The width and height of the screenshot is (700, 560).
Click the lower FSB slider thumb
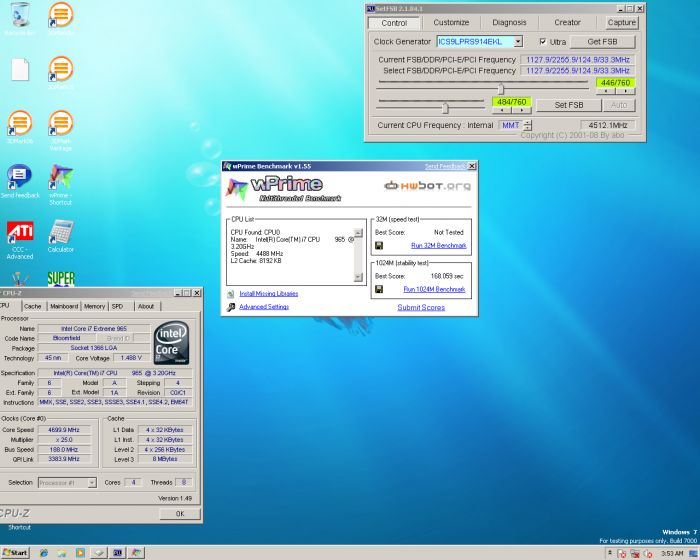click(445, 107)
